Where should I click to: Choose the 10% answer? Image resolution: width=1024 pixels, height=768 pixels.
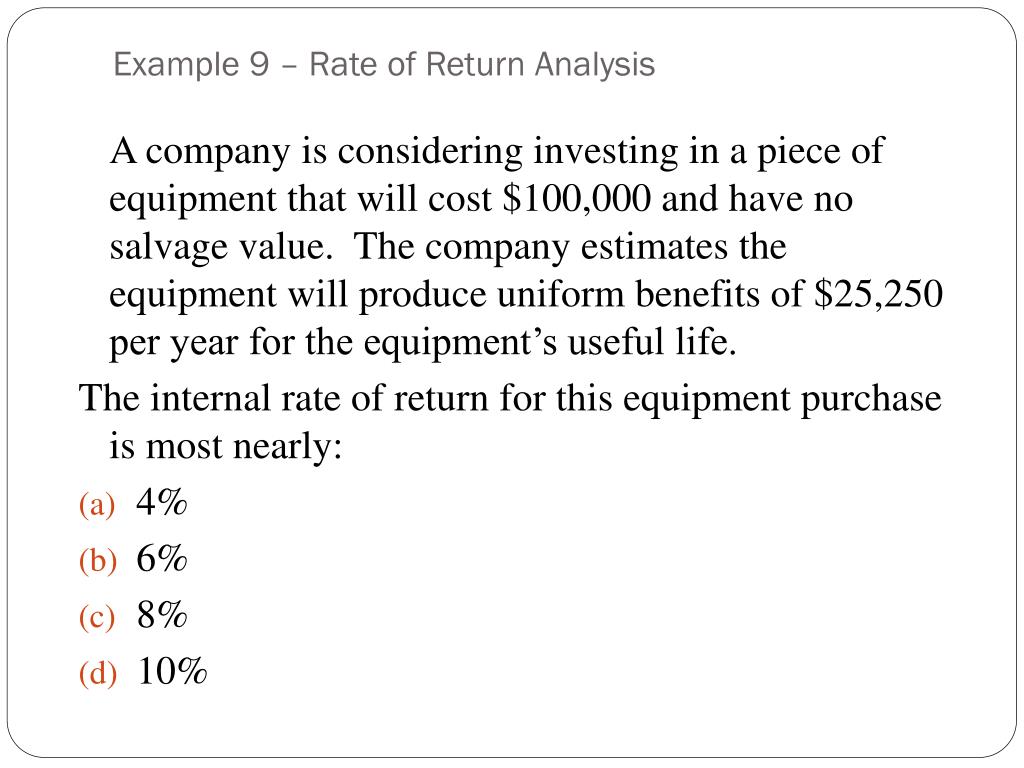point(173,673)
